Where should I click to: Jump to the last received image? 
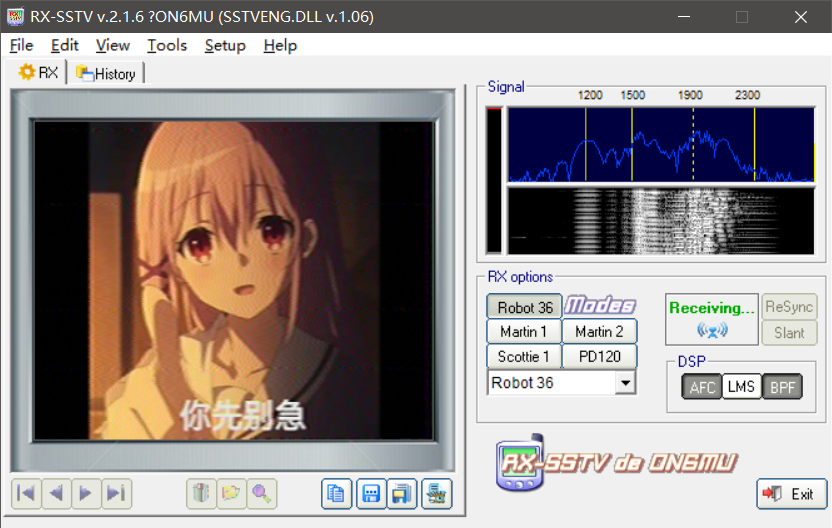pyautogui.click(x=116, y=494)
